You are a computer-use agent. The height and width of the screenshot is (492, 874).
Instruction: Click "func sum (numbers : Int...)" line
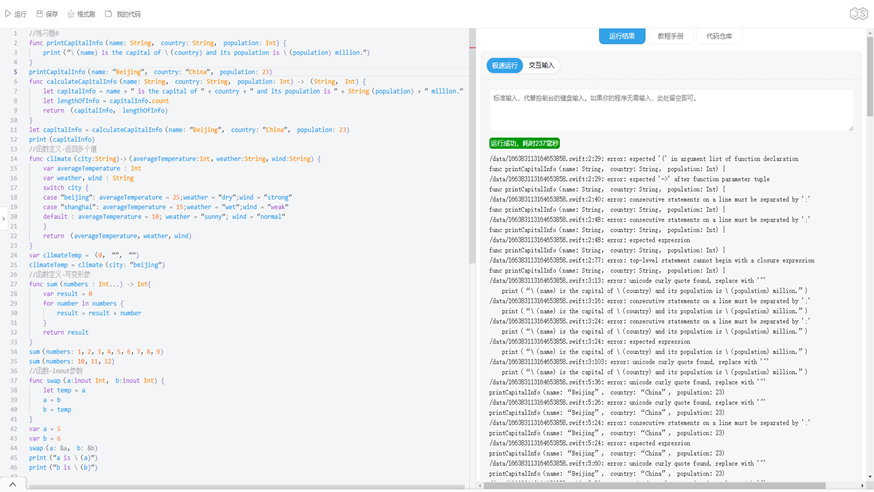point(90,284)
